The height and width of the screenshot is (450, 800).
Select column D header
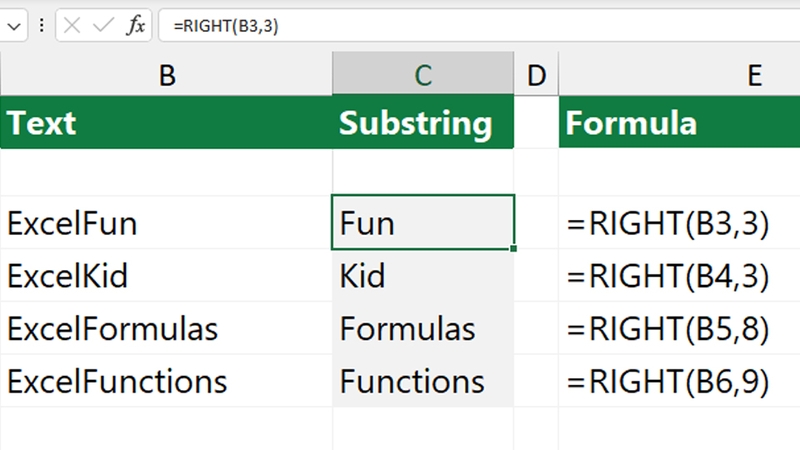536,74
